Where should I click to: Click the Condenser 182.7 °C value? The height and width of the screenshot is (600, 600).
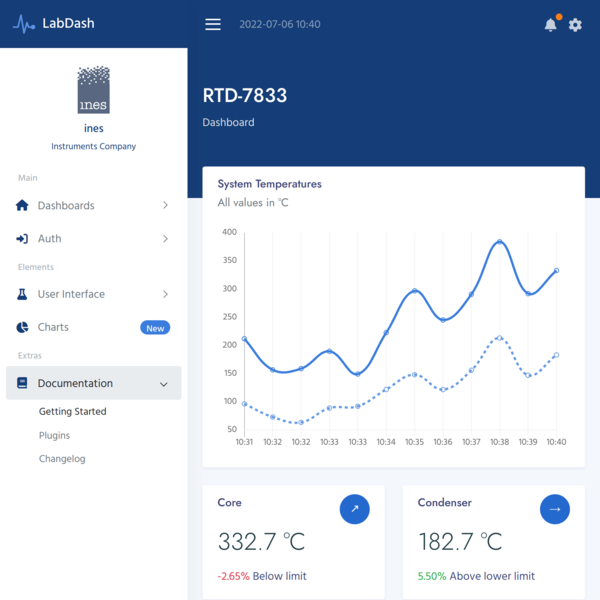pyautogui.click(x=460, y=541)
